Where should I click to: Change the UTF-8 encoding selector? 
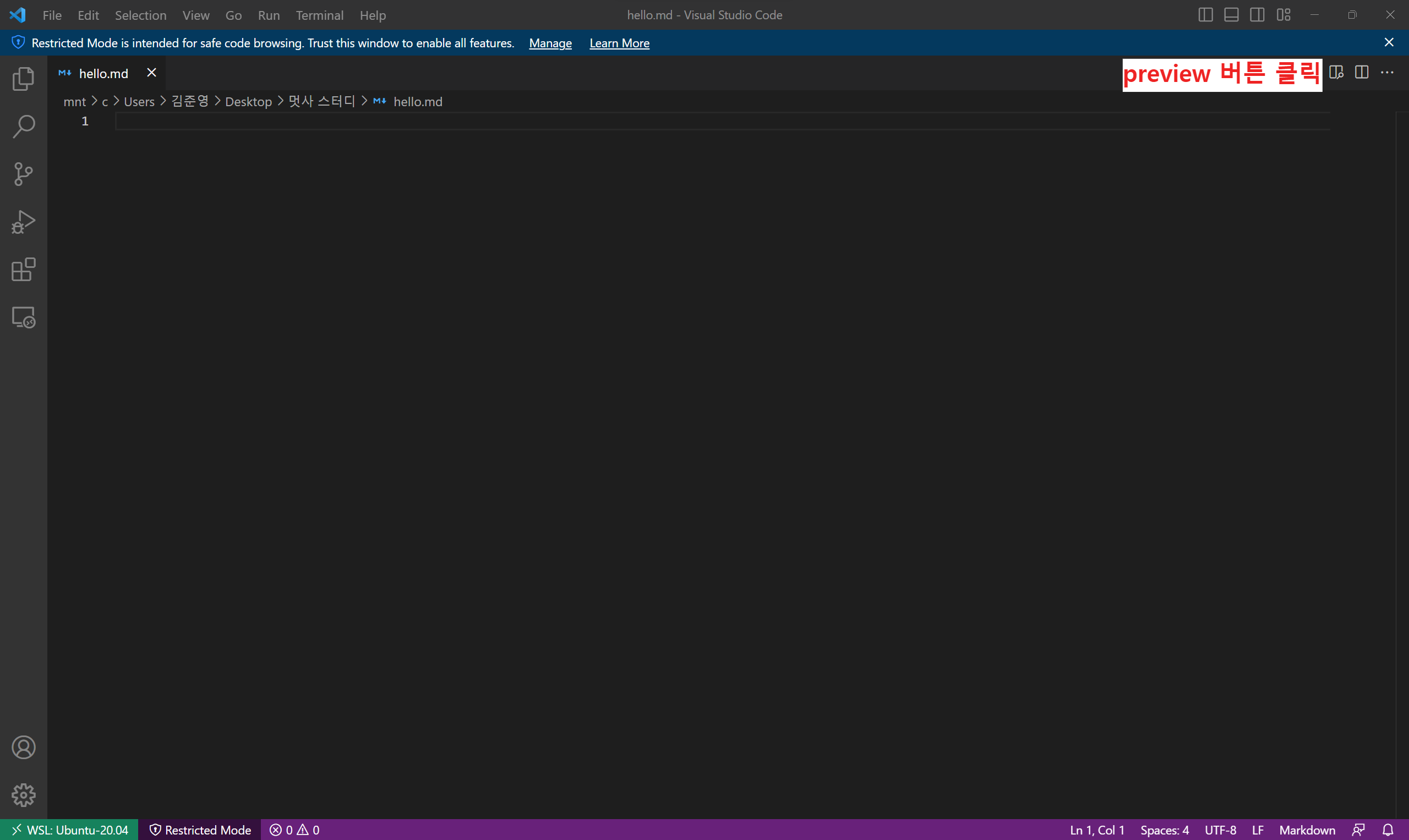tap(1220, 830)
